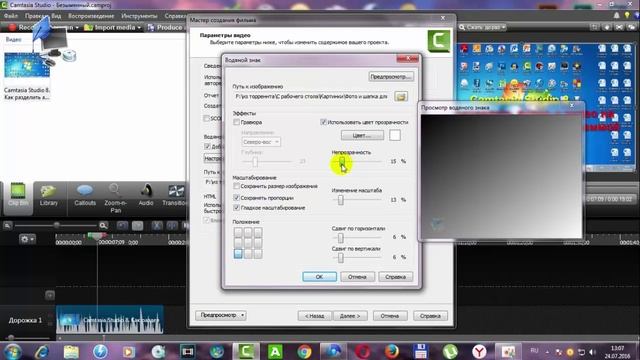Expand the Предпросмотр dropdown in wizard

(x=242, y=316)
